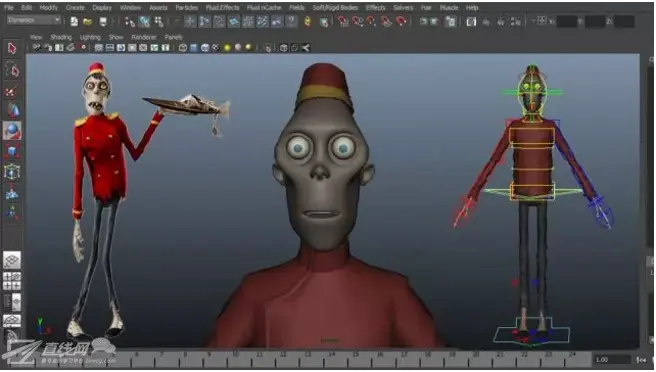
Task: Toggle snap to view planes magnet icon
Action: [386, 21]
